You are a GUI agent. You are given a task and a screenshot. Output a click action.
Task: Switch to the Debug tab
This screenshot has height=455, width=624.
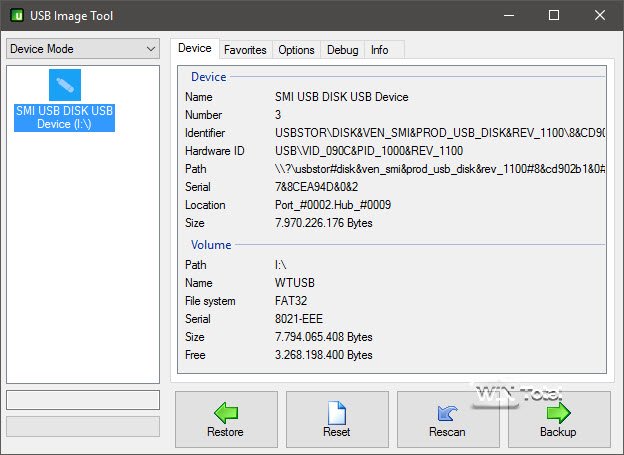point(342,50)
